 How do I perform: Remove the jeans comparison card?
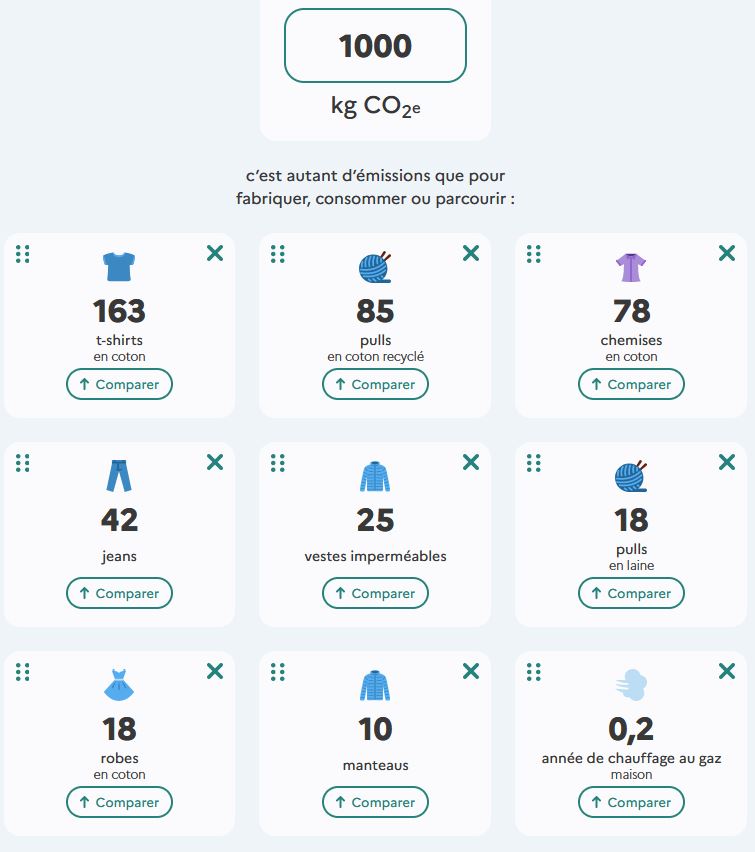(x=215, y=463)
